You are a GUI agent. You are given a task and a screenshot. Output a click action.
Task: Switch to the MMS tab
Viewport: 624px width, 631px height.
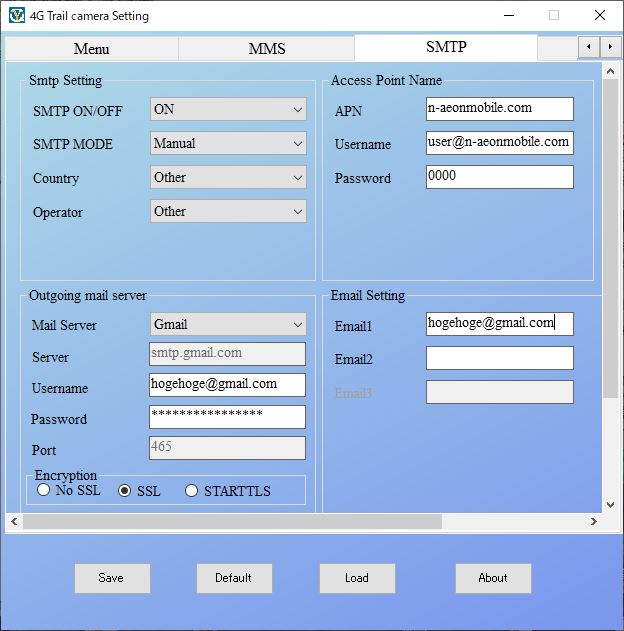pyautogui.click(x=267, y=49)
